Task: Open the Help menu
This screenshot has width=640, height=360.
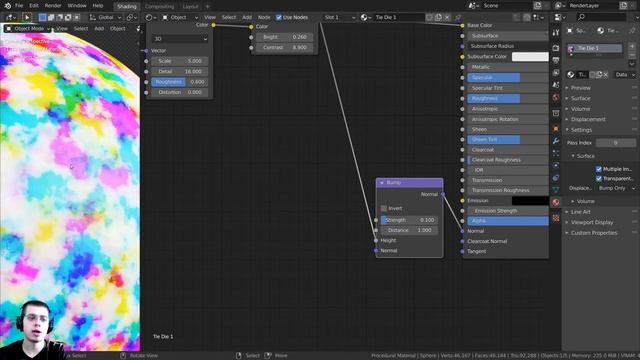Action: 98,6
